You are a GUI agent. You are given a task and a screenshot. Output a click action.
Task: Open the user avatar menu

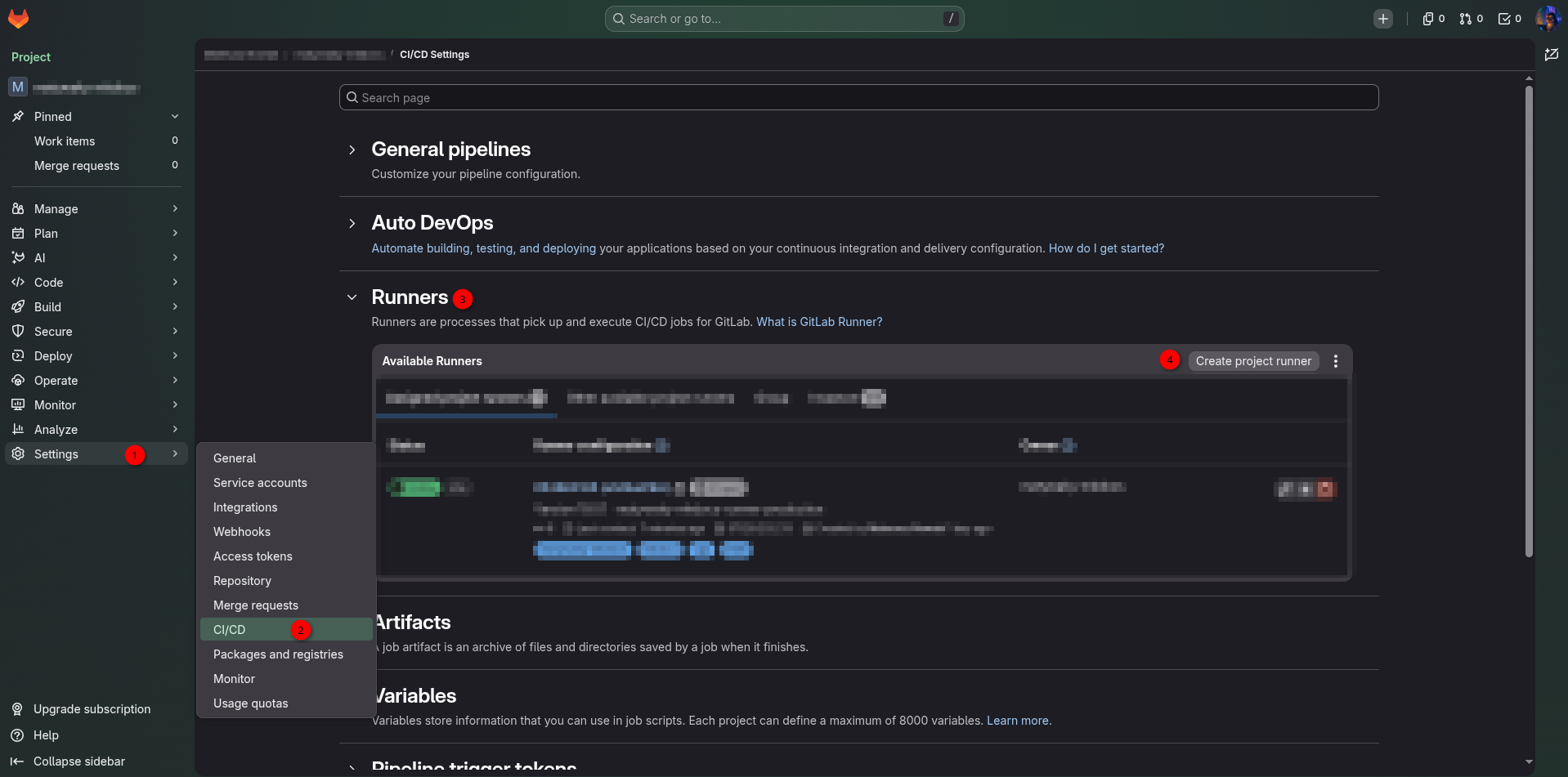point(1548,19)
